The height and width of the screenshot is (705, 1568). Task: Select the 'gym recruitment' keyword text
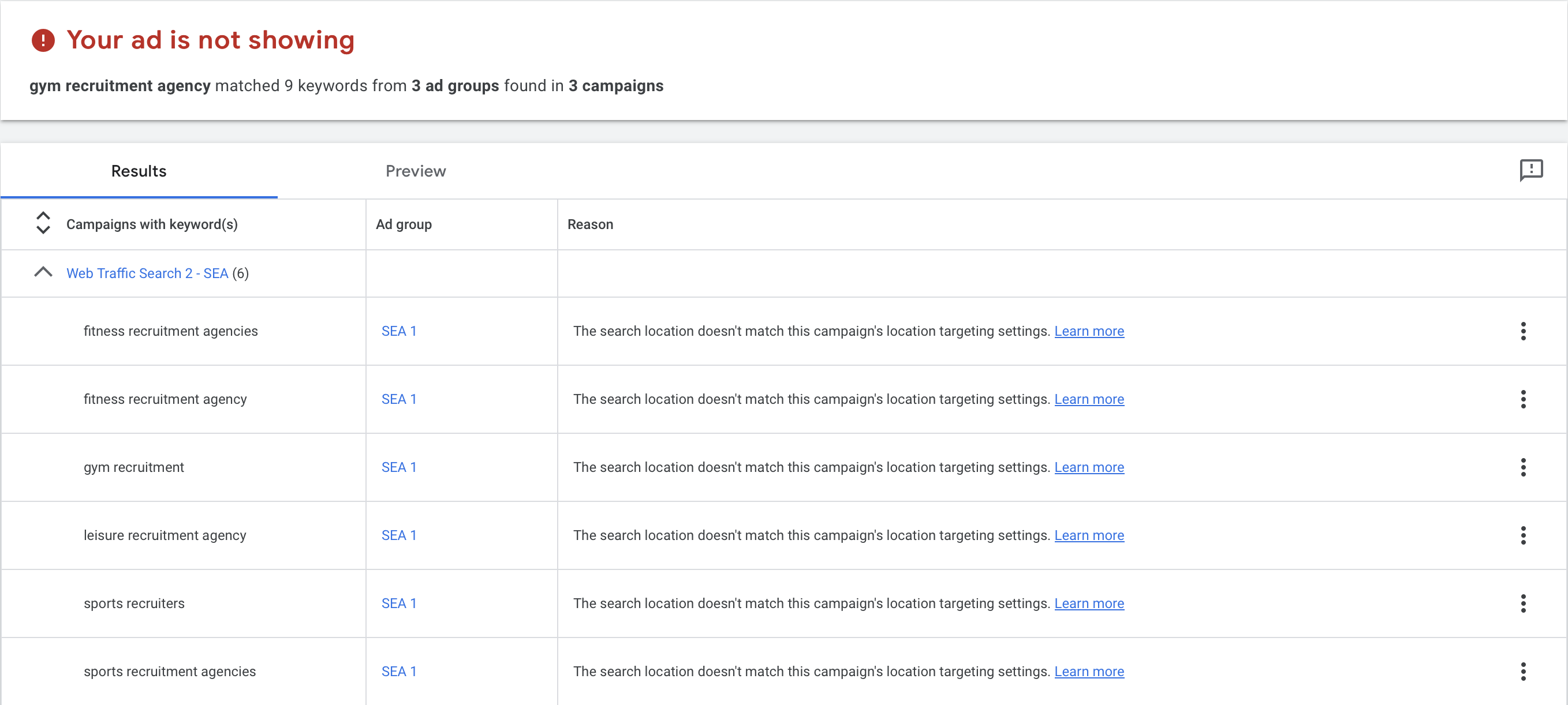click(x=133, y=468)
